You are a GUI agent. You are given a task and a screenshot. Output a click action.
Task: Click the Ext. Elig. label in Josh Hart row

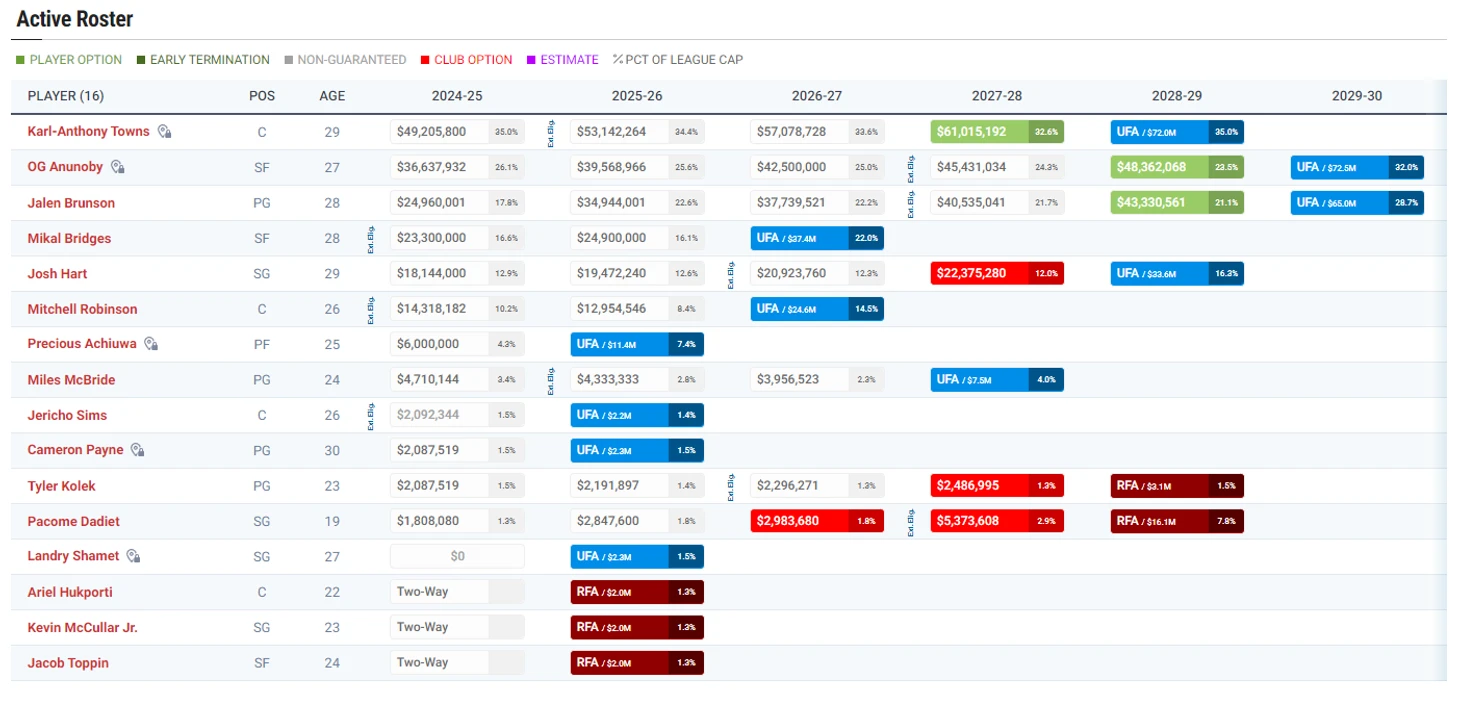[x=731, y=275]
